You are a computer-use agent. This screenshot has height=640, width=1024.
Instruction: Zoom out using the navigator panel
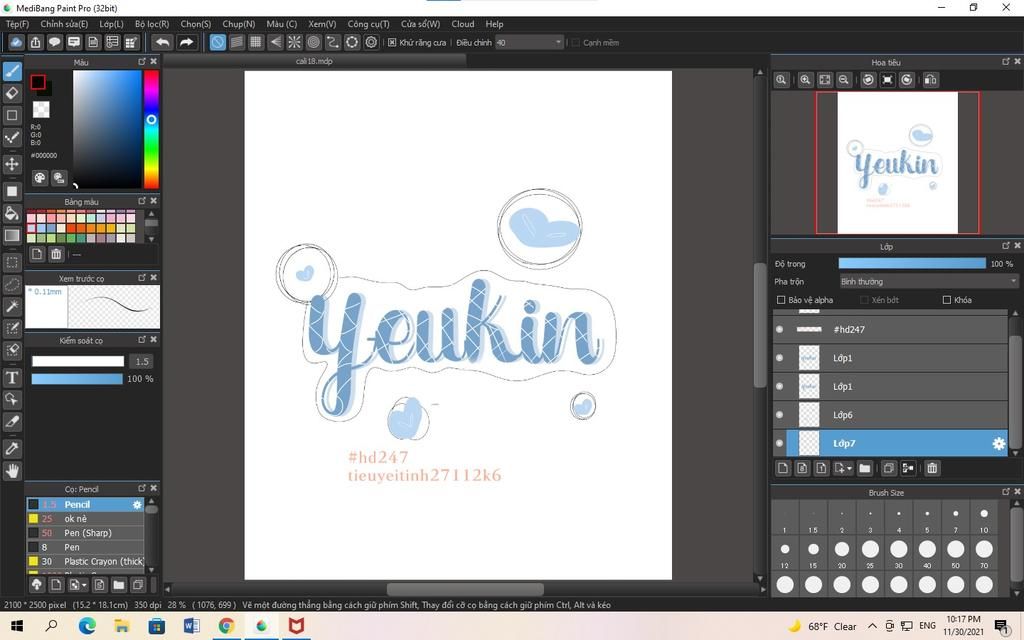pyautogui.click(x=844, y=80)
